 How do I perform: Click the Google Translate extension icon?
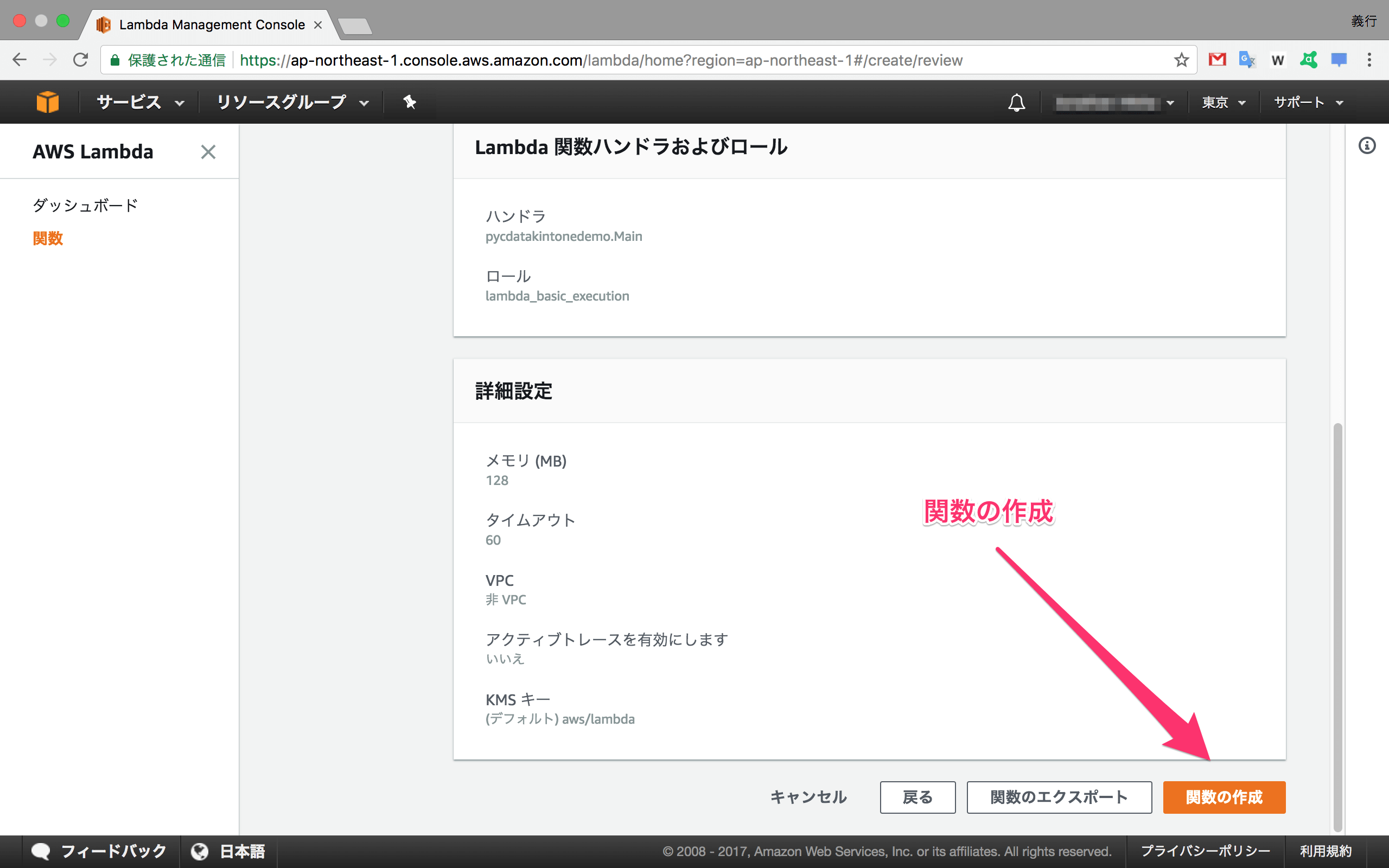coord(1247,60)
